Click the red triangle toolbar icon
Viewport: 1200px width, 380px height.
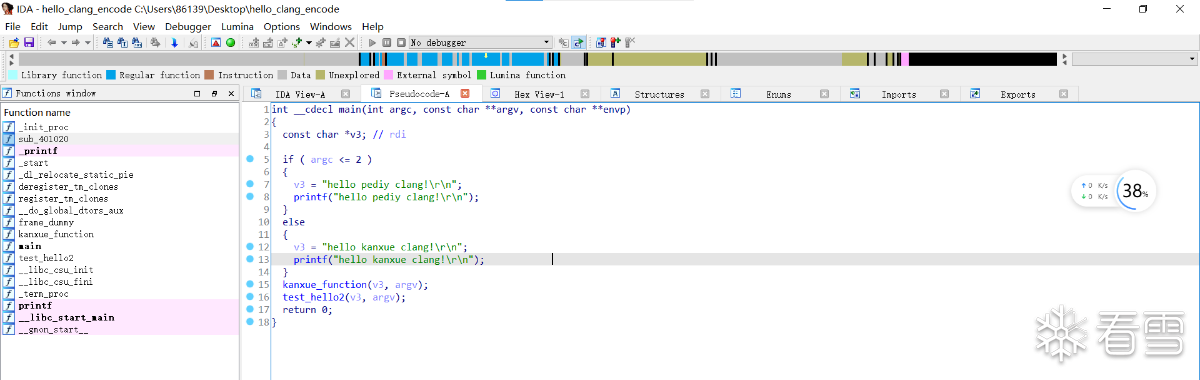point(216,43)
